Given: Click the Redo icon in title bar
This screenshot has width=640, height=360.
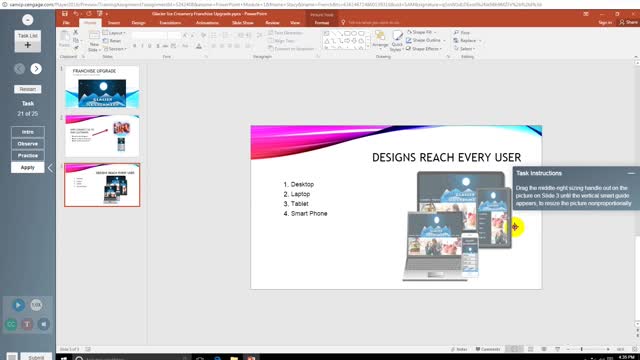Looking at the screenshot, I should tap(89, 14).
